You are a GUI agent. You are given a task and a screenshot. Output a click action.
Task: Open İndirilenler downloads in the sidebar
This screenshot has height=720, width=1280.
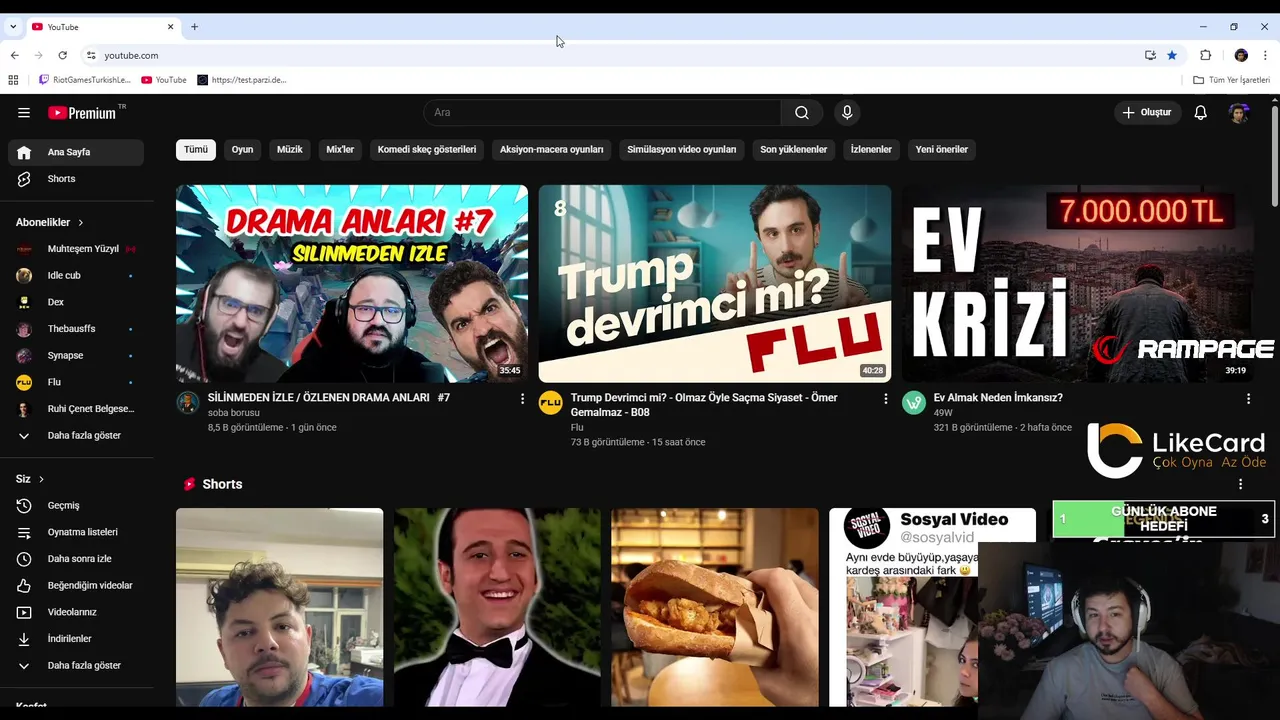click(x=76, y=639)
